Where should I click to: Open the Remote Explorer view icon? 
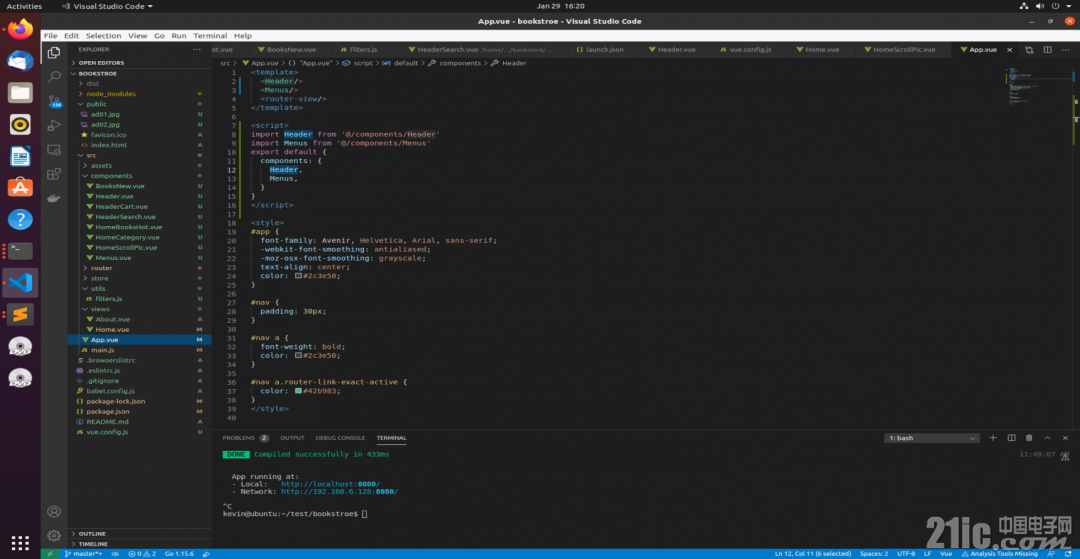click(54, 149)
